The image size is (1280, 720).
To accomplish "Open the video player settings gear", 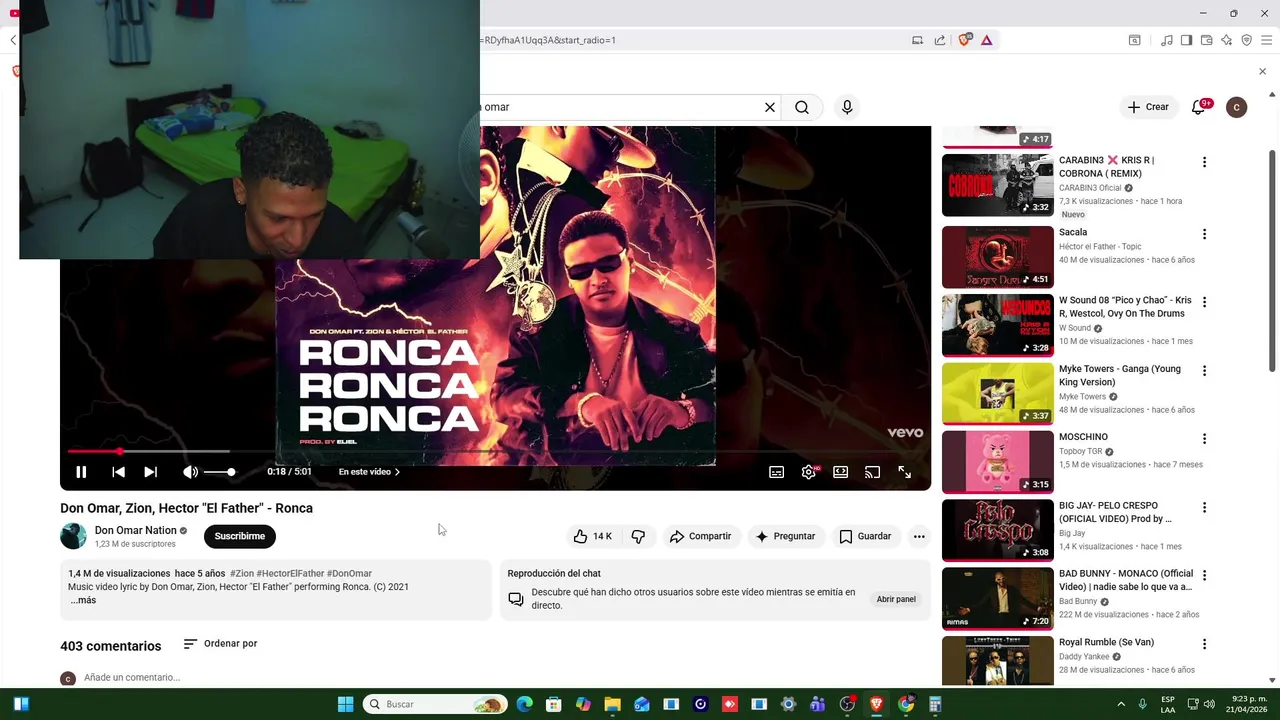I will click(808, 472).
